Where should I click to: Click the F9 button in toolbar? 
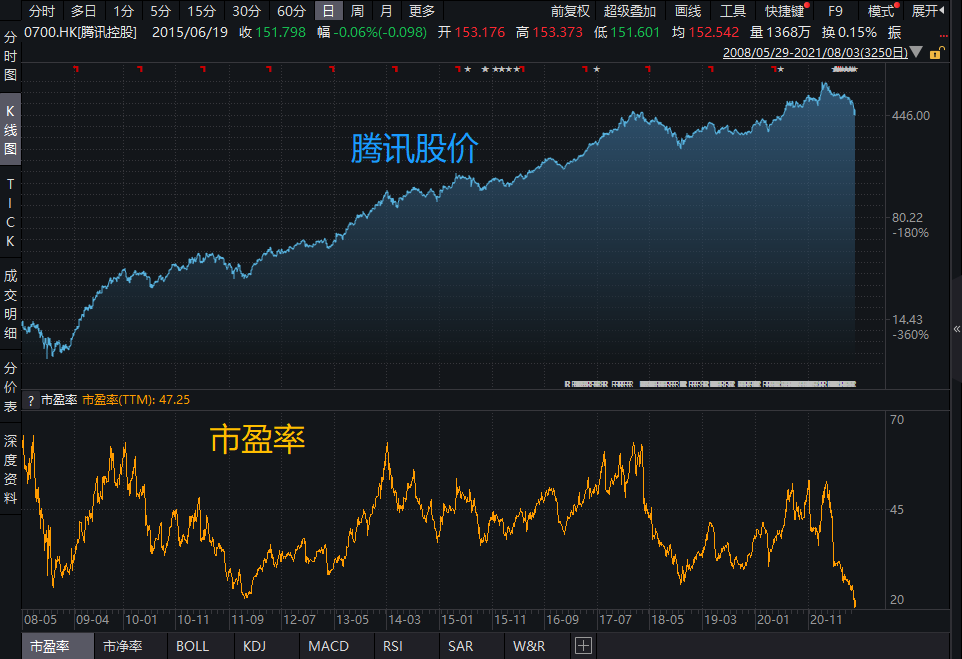[x=835, y=11]
